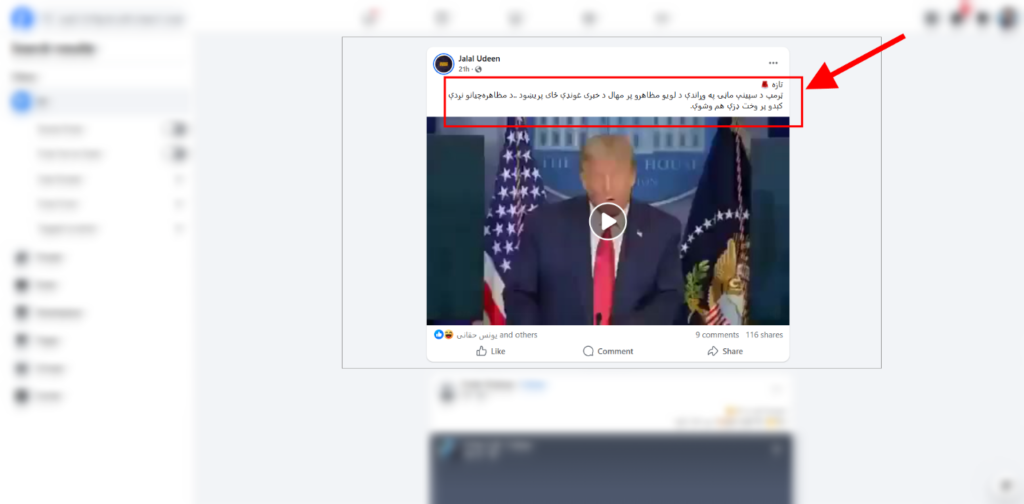Screen dimensions: 1024x504
Task: Open the Comment speech-bubble on the post
Action: click(608, 351)
